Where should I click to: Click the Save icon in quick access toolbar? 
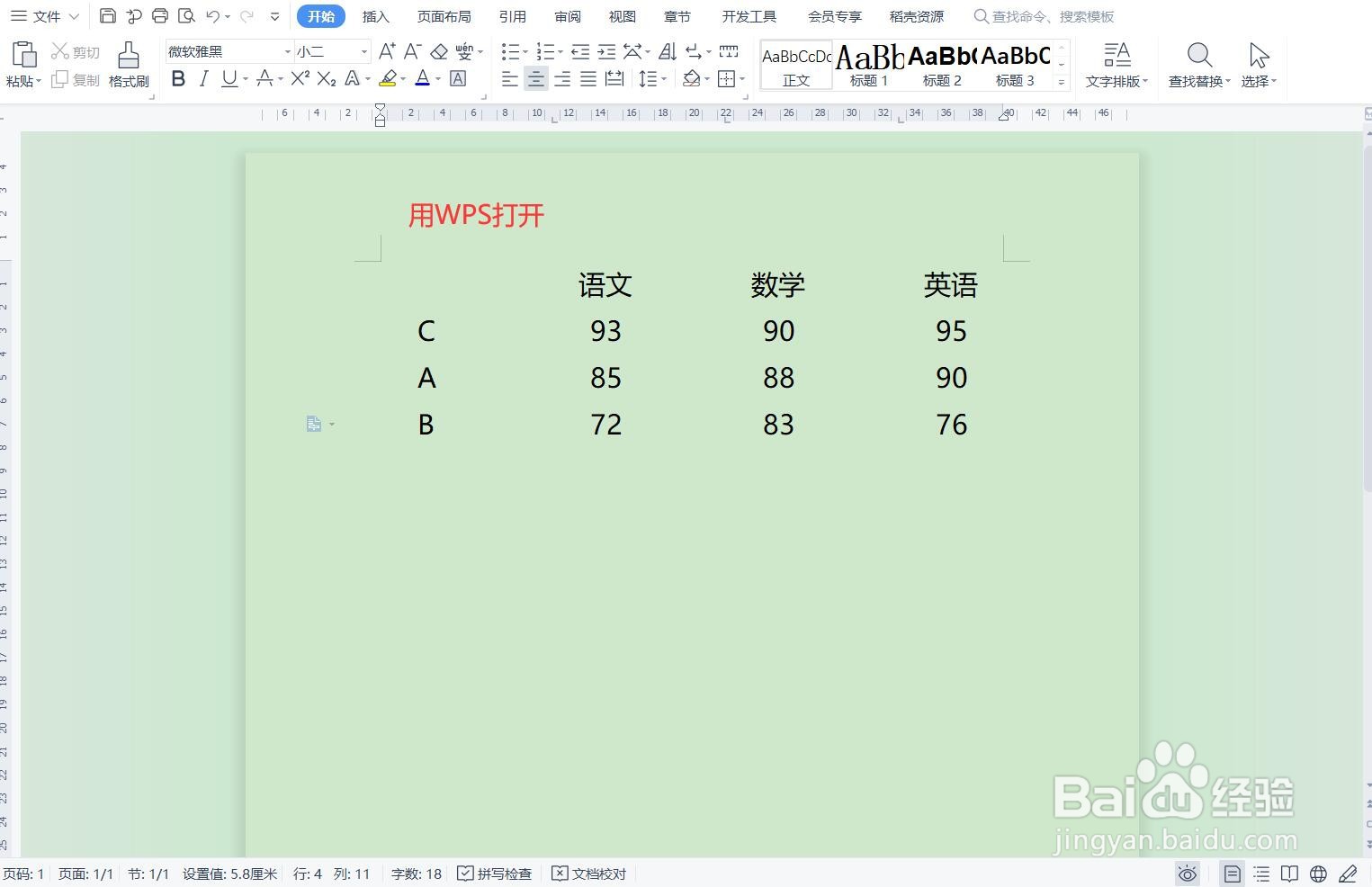108,16
